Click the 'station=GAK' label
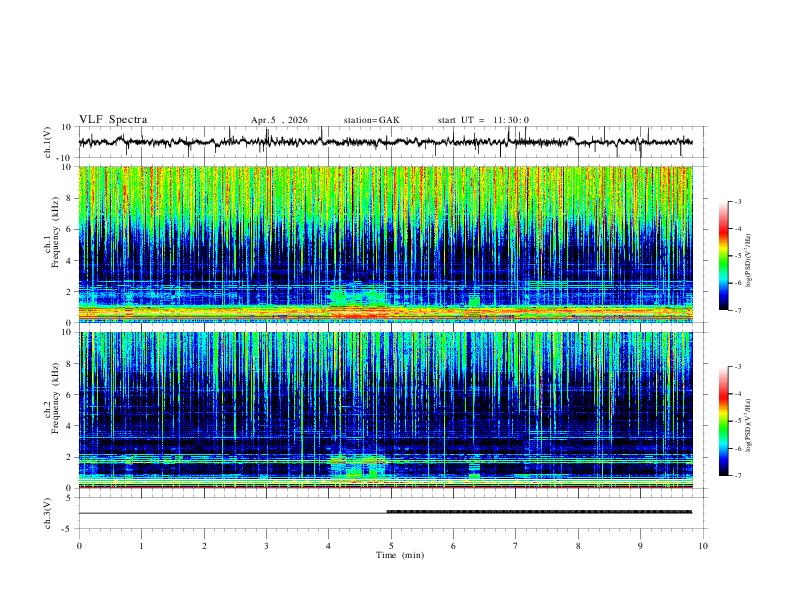The height and width of the screenshot is (612, 792). [x=371, y=120]
